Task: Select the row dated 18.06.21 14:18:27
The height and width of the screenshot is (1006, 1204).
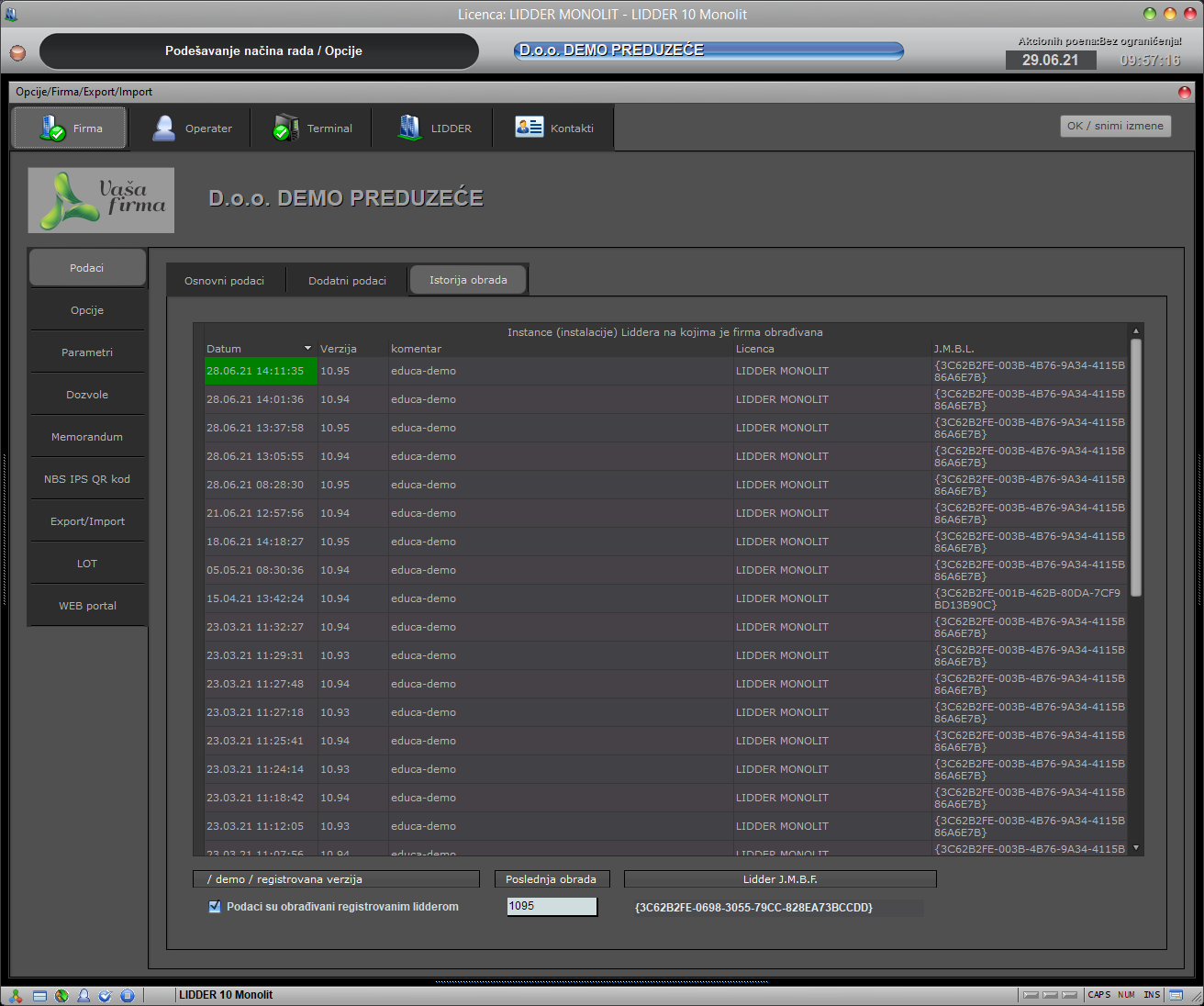Action: (x=666, y=542)
